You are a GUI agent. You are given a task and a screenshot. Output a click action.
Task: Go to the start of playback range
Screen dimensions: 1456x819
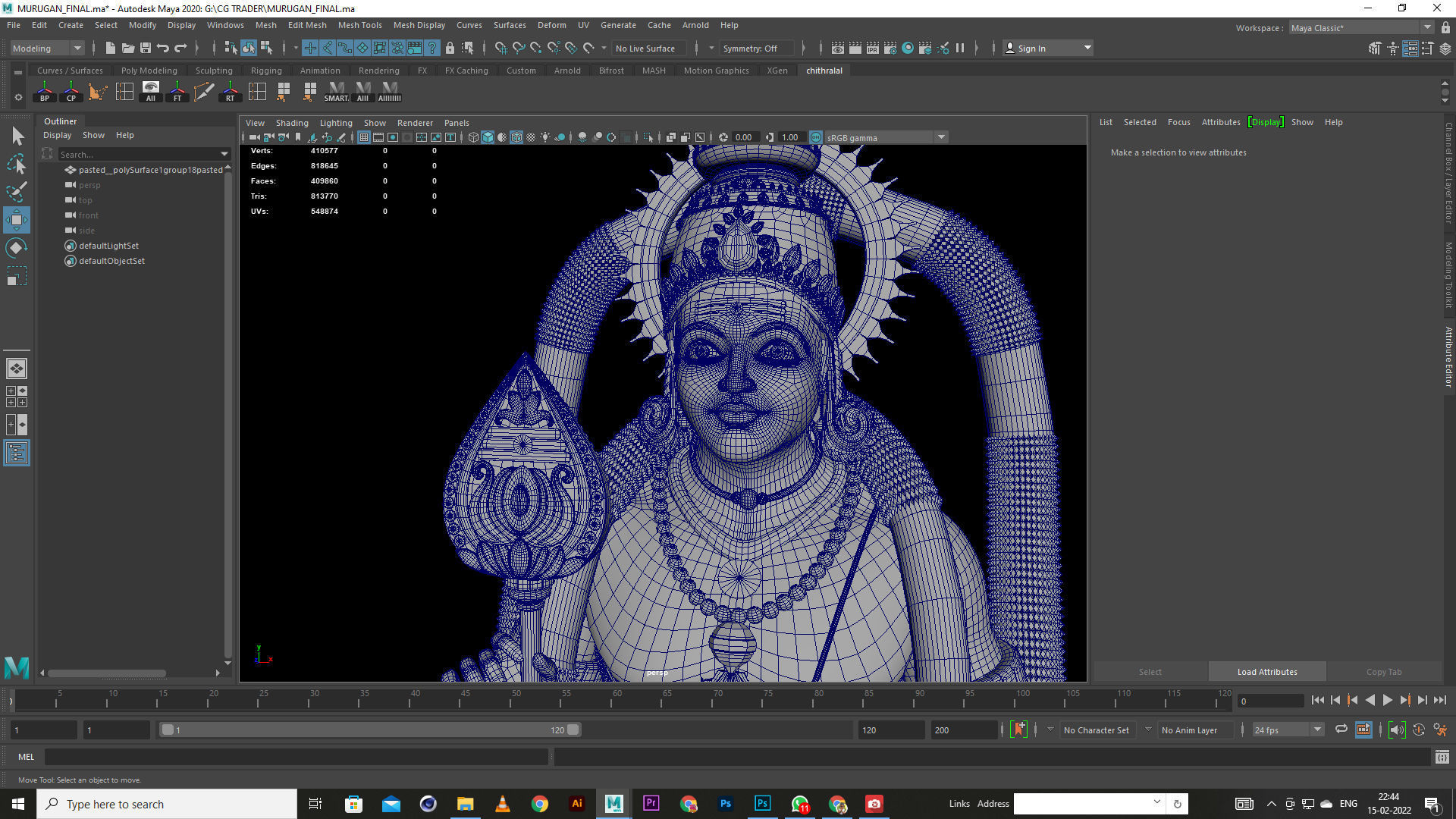pos(1318,700)
